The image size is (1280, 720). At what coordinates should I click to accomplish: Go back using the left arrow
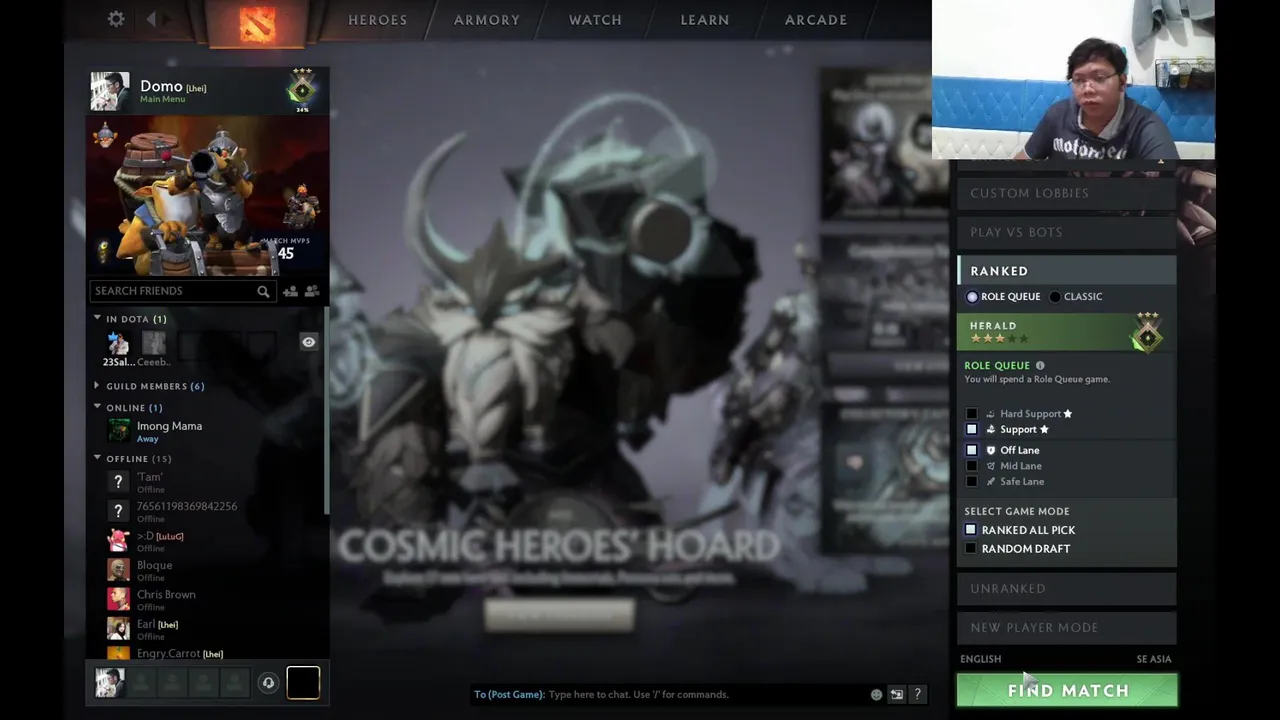(152, 19)
